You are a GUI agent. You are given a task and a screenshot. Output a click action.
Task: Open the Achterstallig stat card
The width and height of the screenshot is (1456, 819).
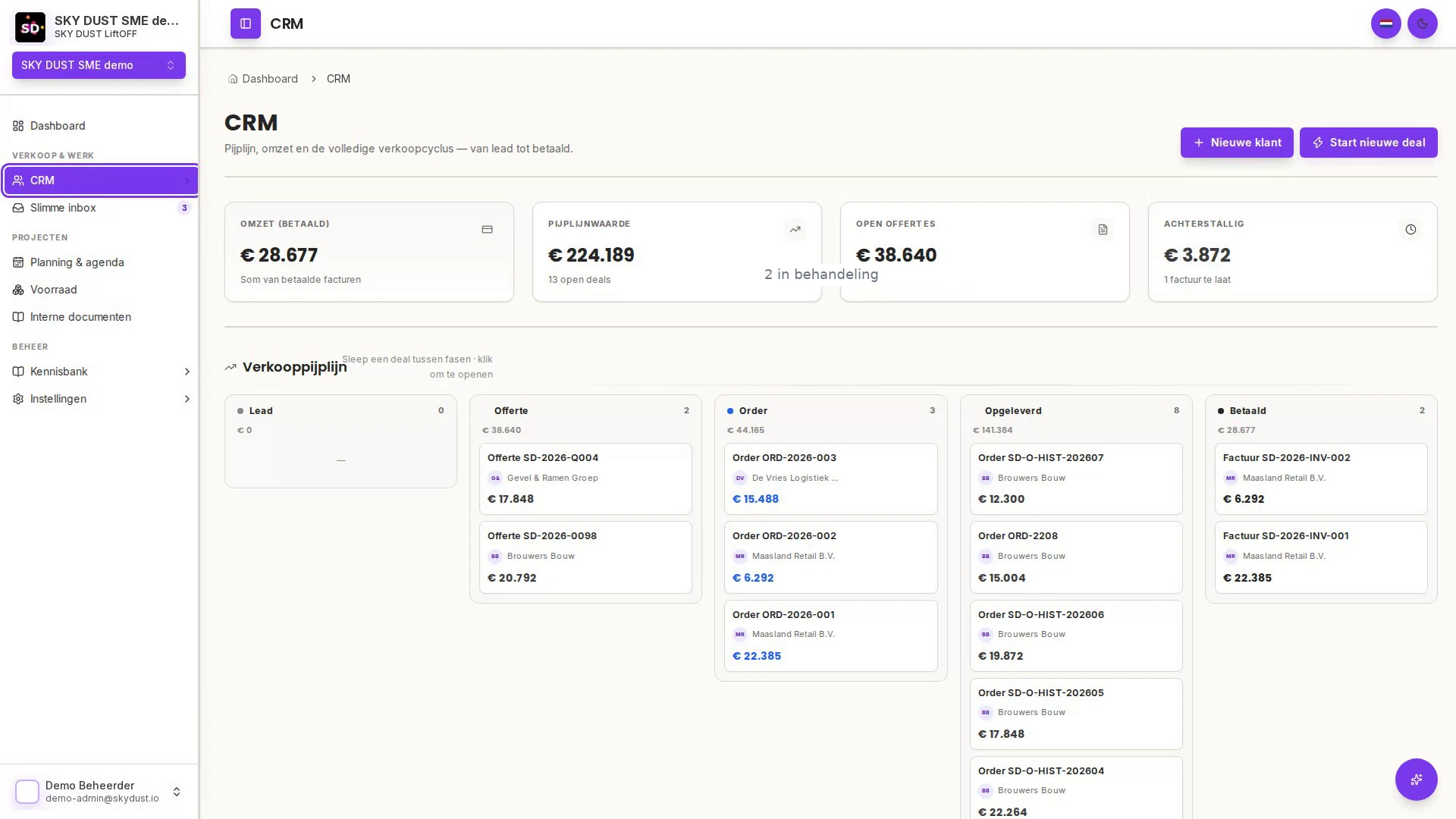click(1293, 252)
